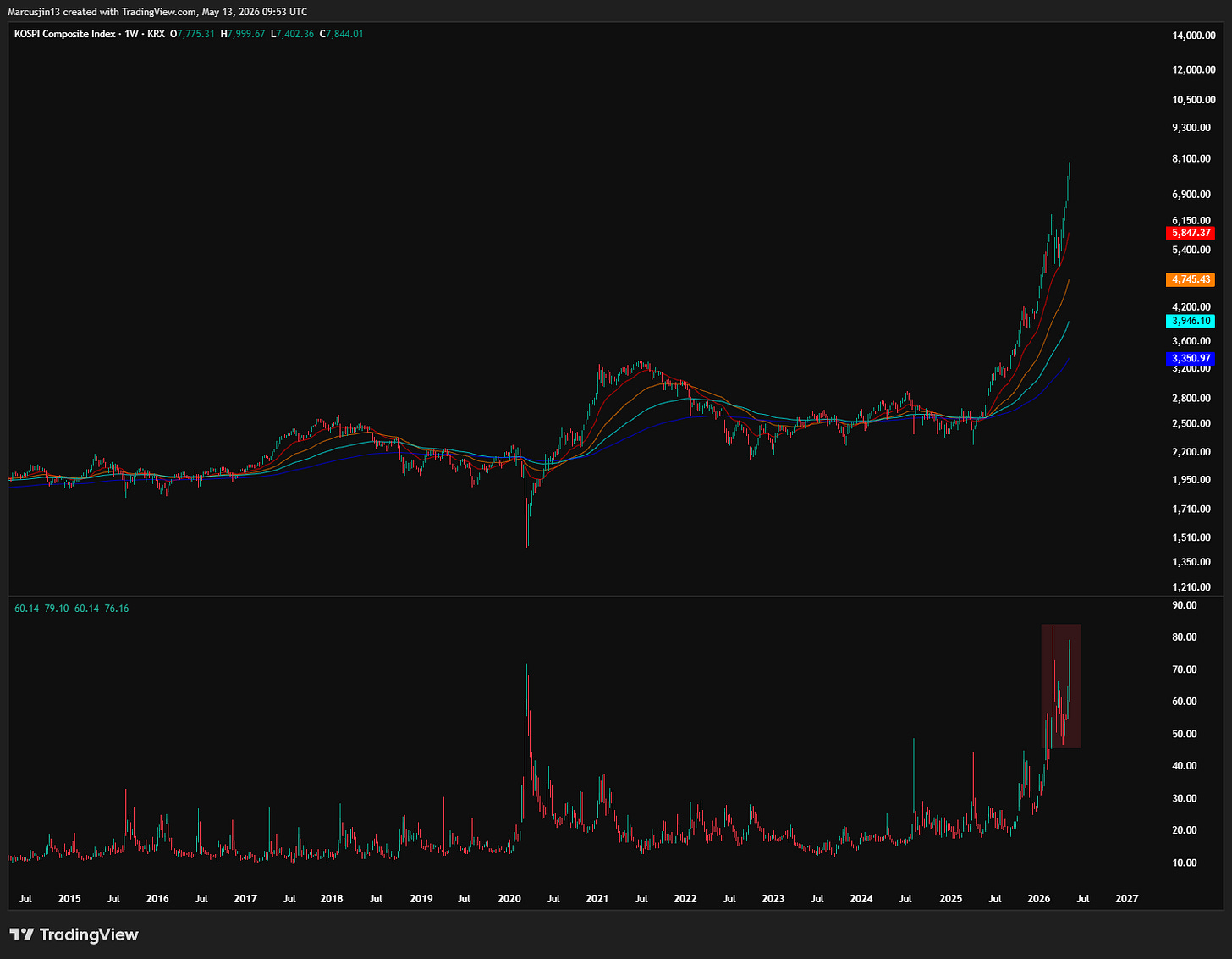
Task: Click the red 5,847.37 price label
Action: [x=1191, y=233]
